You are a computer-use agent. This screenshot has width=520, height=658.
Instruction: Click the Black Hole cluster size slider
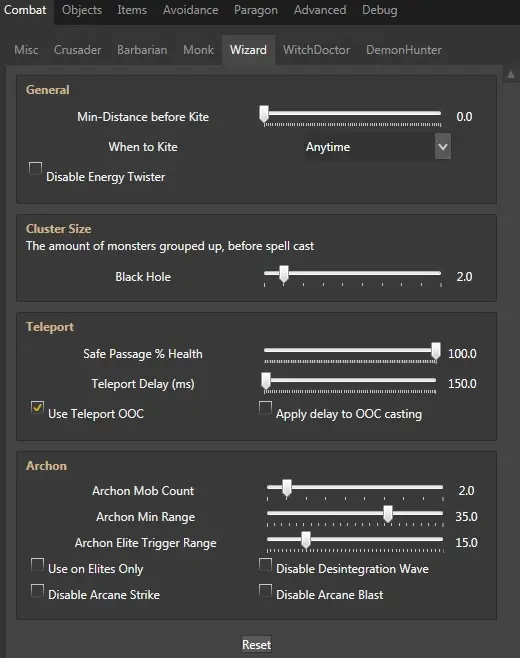(x=353, y=276)
